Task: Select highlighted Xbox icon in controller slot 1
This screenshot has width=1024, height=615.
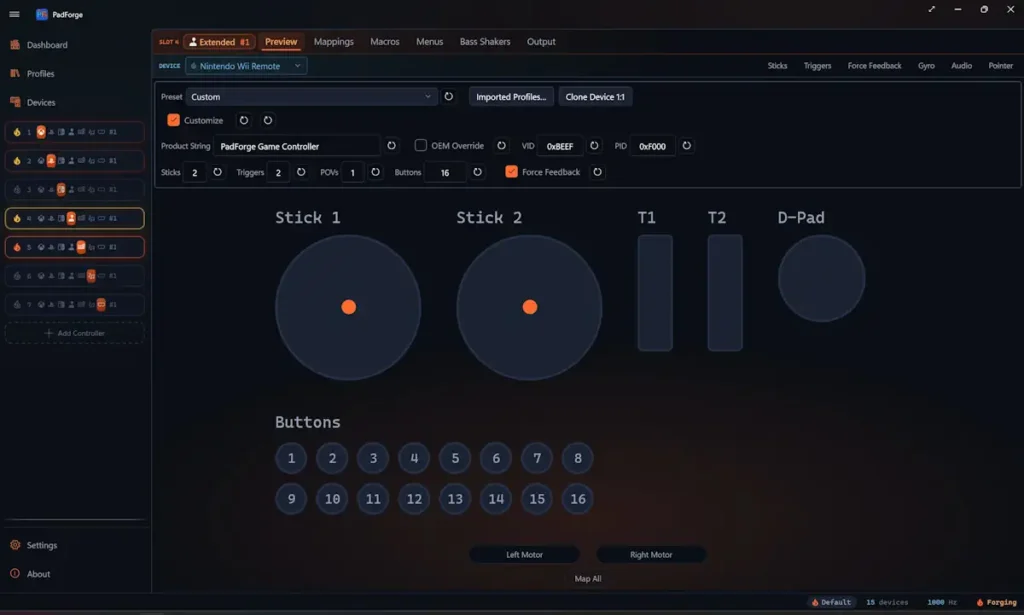Action: (x=40, y=132)
